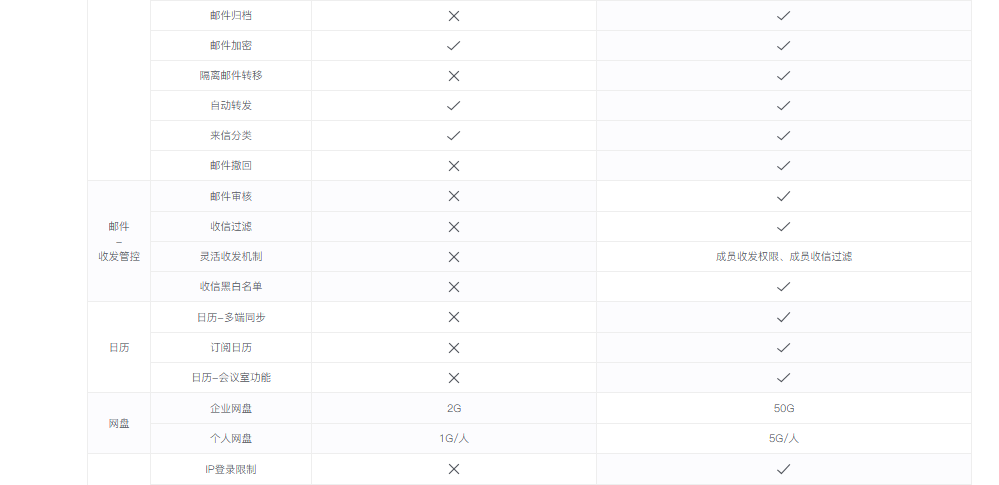The width and height of the screenshot is (999, 485).
Task: Click the 日历-多端同步 feature label
Action: click(x=231, y=317)
